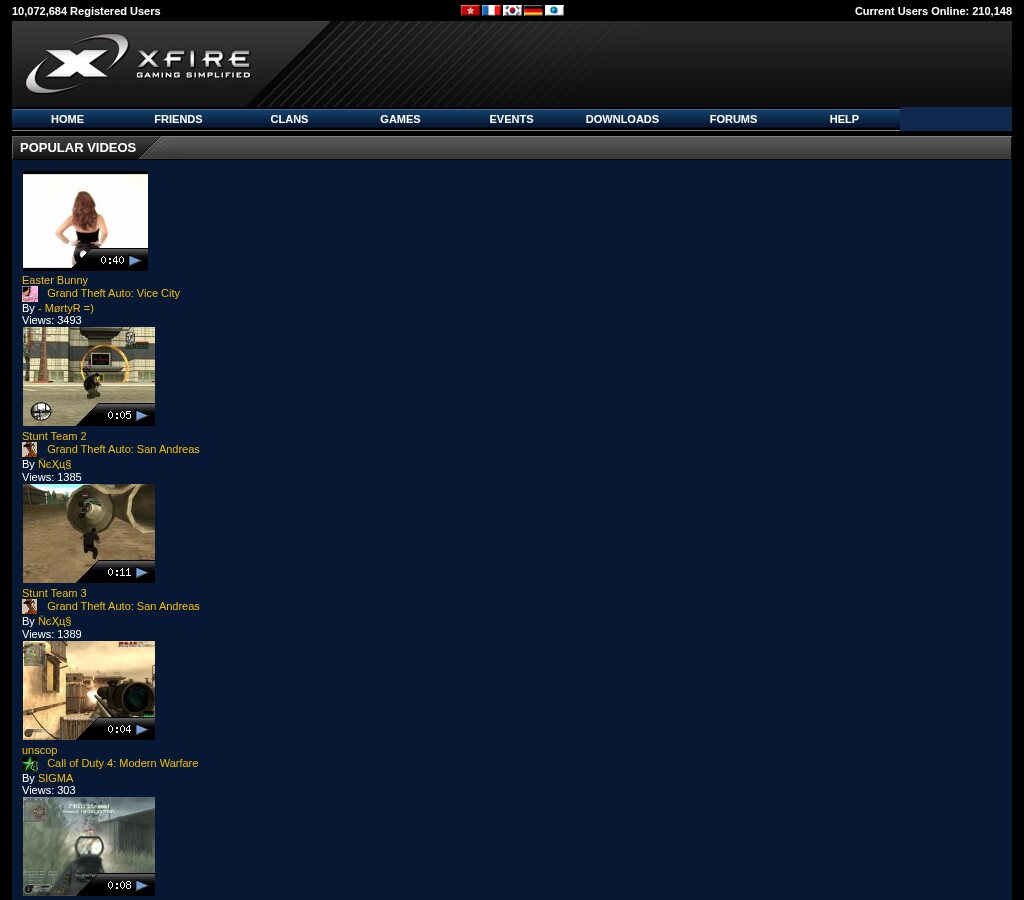Viewport: 1024px width, 900px height.
Task: View SIGMA's user profile
Action: coord(56,779)
